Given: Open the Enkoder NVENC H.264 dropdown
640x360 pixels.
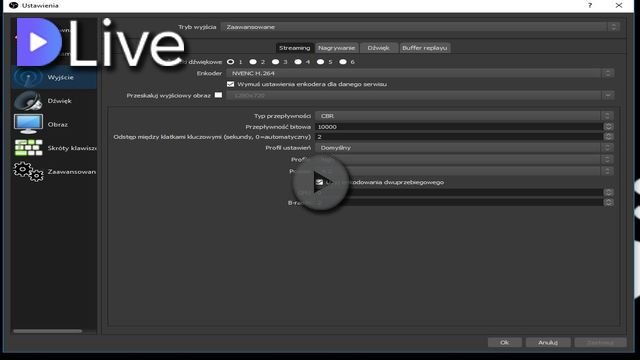Looking at the screenshot, I should click(x=420, y=73).
